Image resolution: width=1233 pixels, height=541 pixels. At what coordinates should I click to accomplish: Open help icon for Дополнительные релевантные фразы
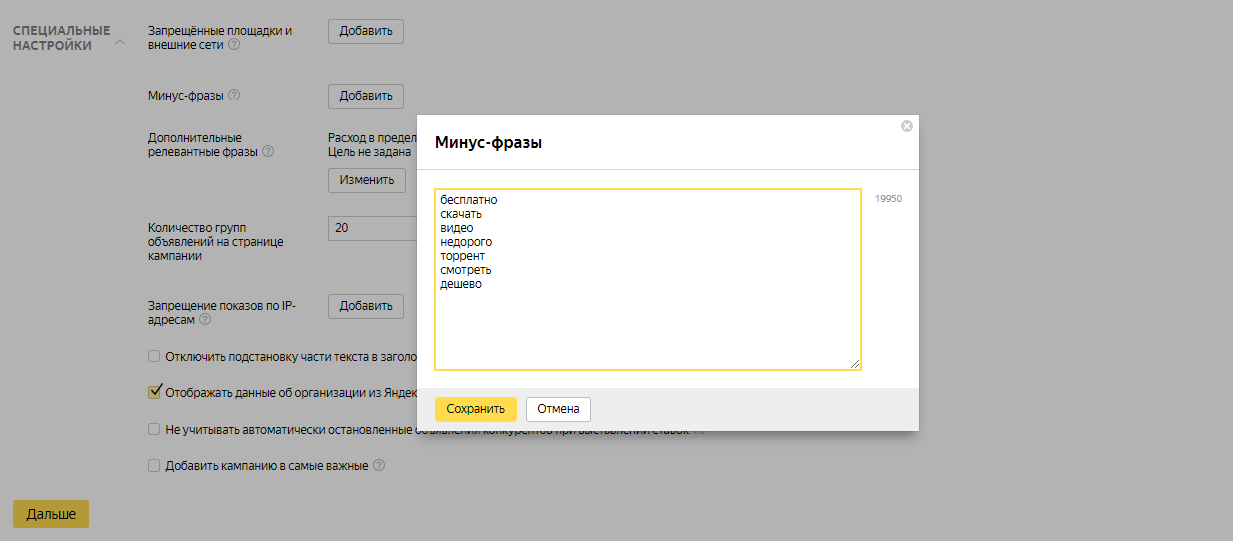(x=268, y=152)
